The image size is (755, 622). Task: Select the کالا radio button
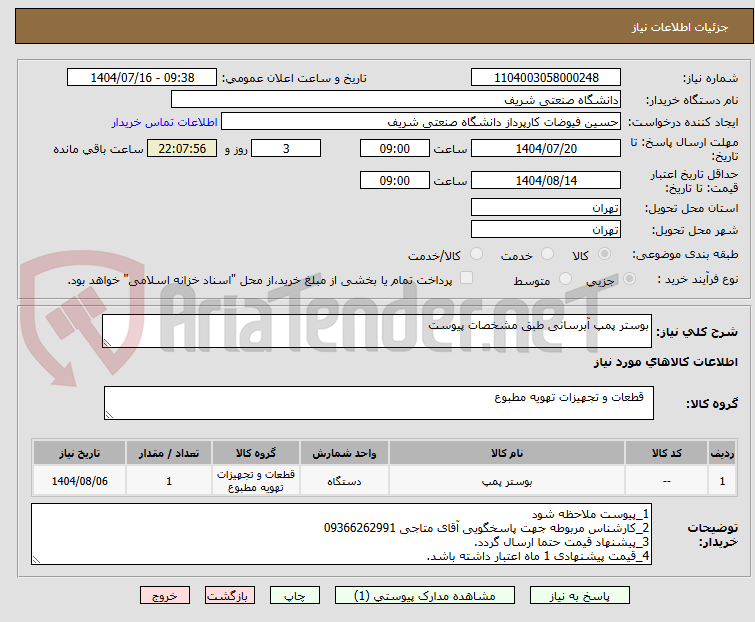[604, 254]
